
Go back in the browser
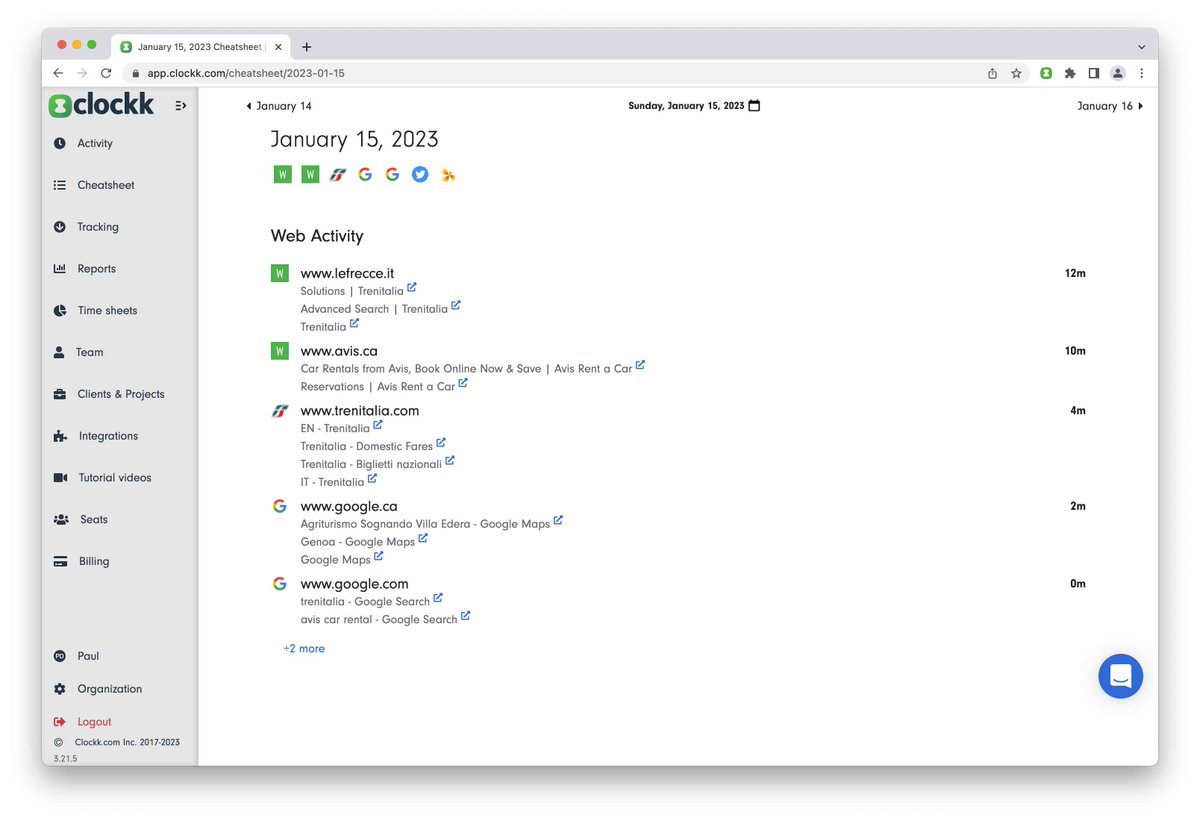(58, 73)
